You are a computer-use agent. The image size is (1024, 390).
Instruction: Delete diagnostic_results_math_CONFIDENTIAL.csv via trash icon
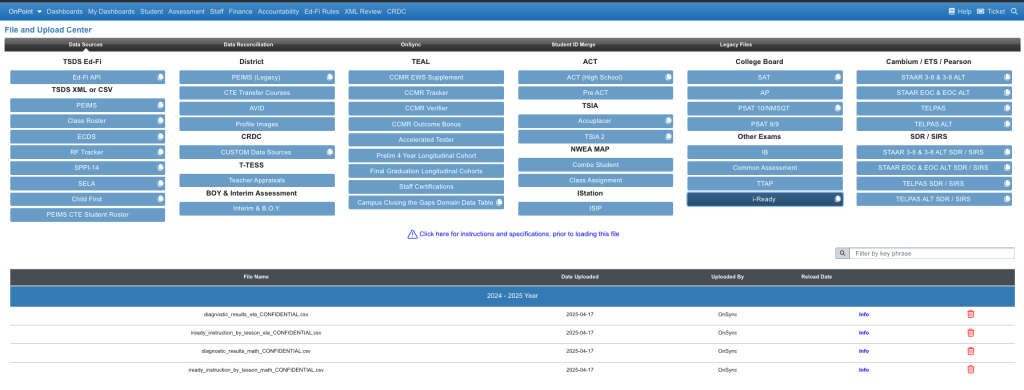pos(970,351)
